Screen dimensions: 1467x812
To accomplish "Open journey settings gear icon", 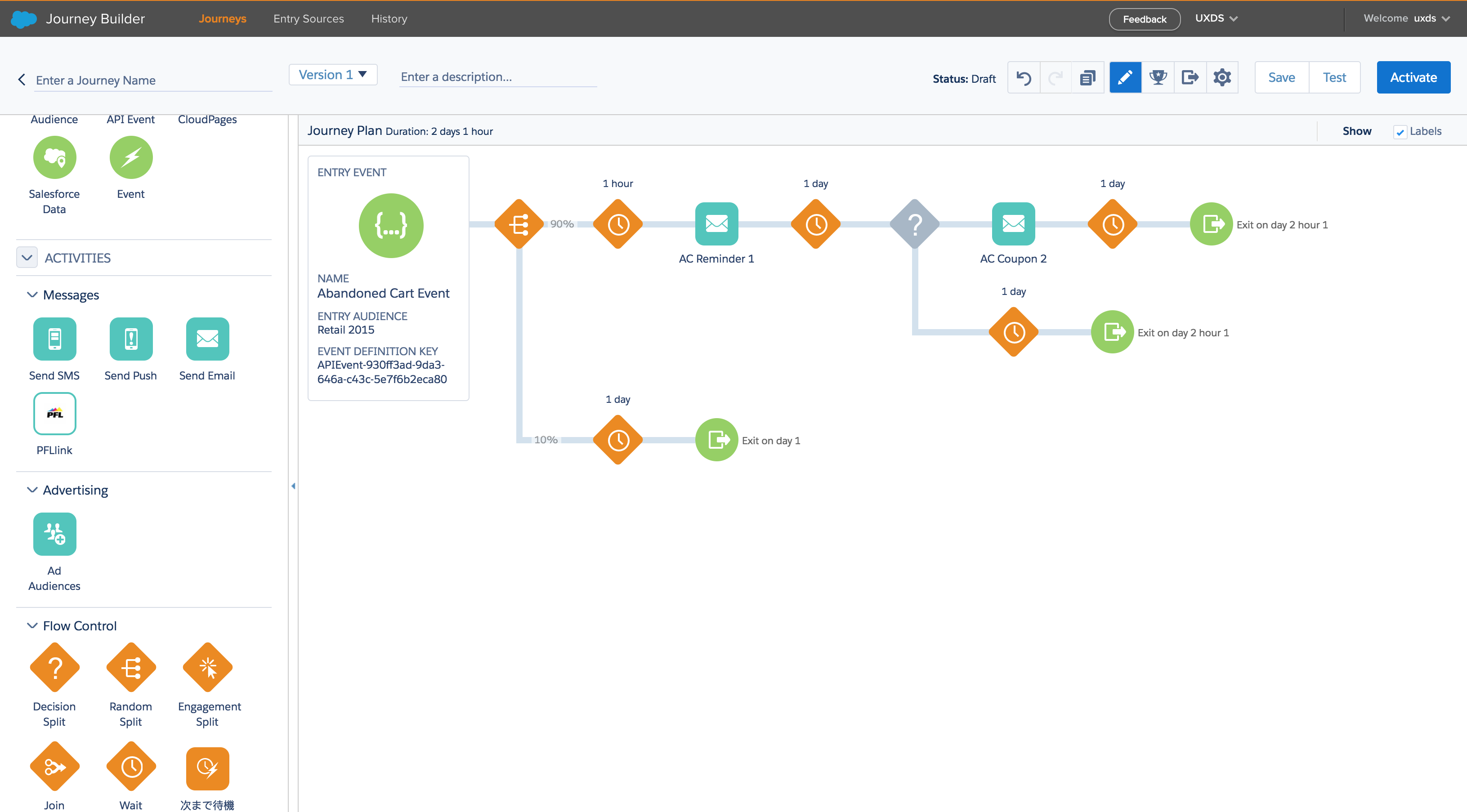I will click(x=1222, y=77).
